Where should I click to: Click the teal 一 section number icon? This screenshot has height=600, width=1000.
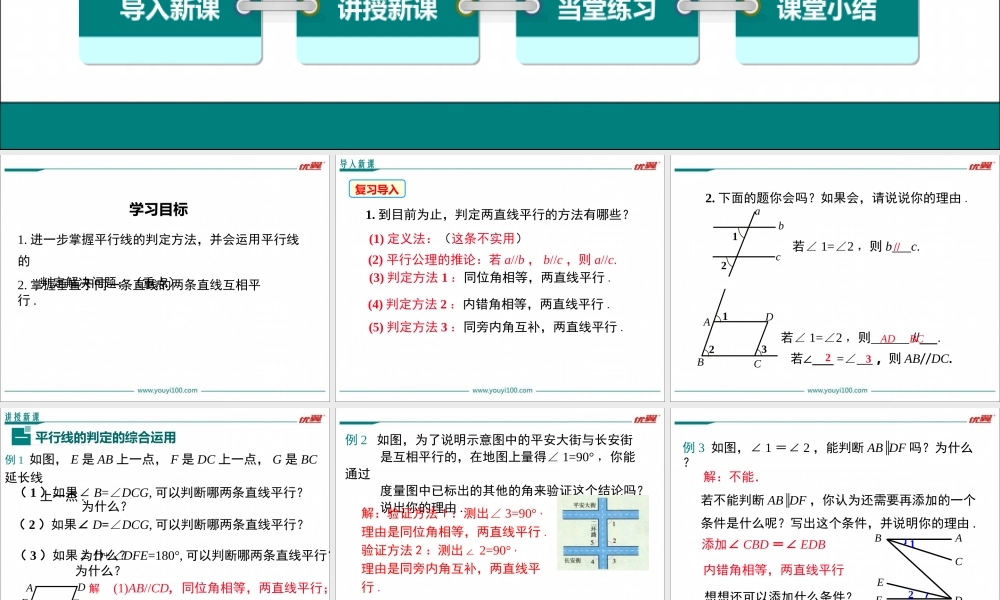[19, 437]
